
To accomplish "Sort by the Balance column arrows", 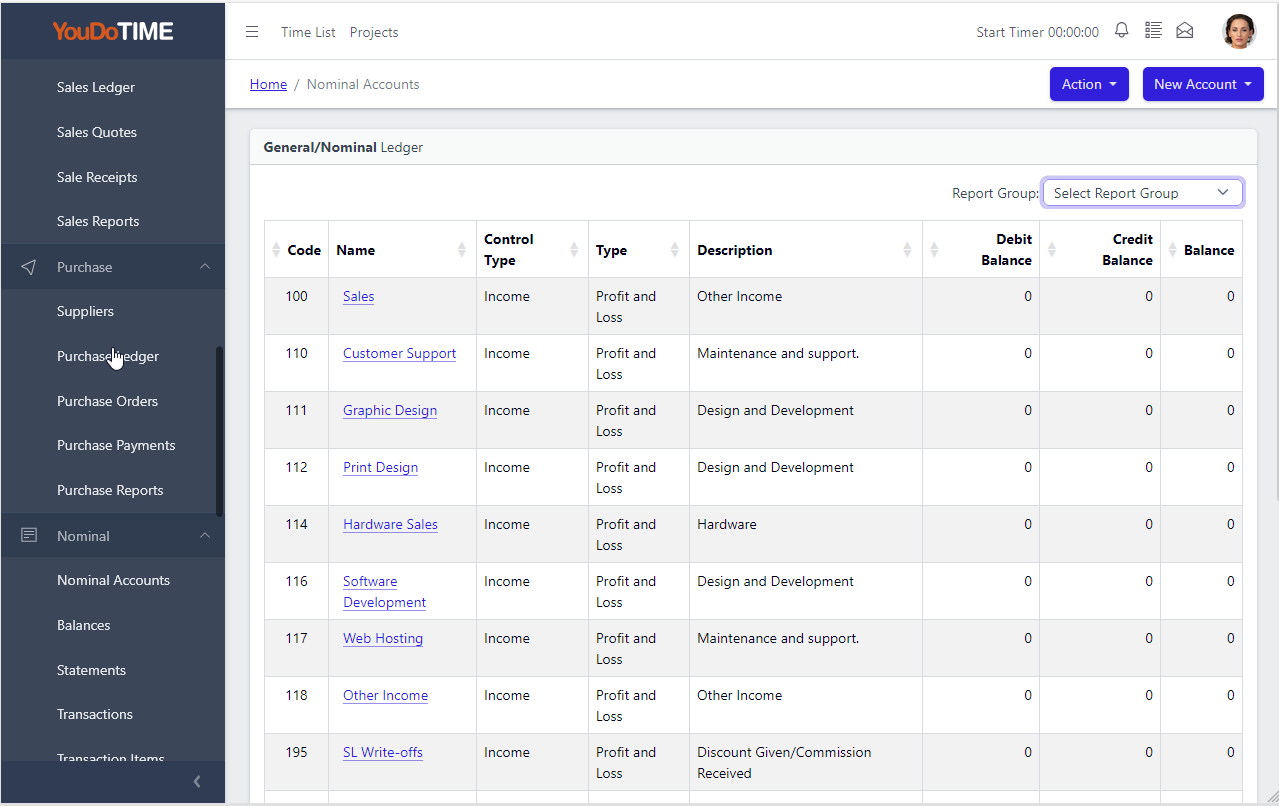I will click(1172, 250).
